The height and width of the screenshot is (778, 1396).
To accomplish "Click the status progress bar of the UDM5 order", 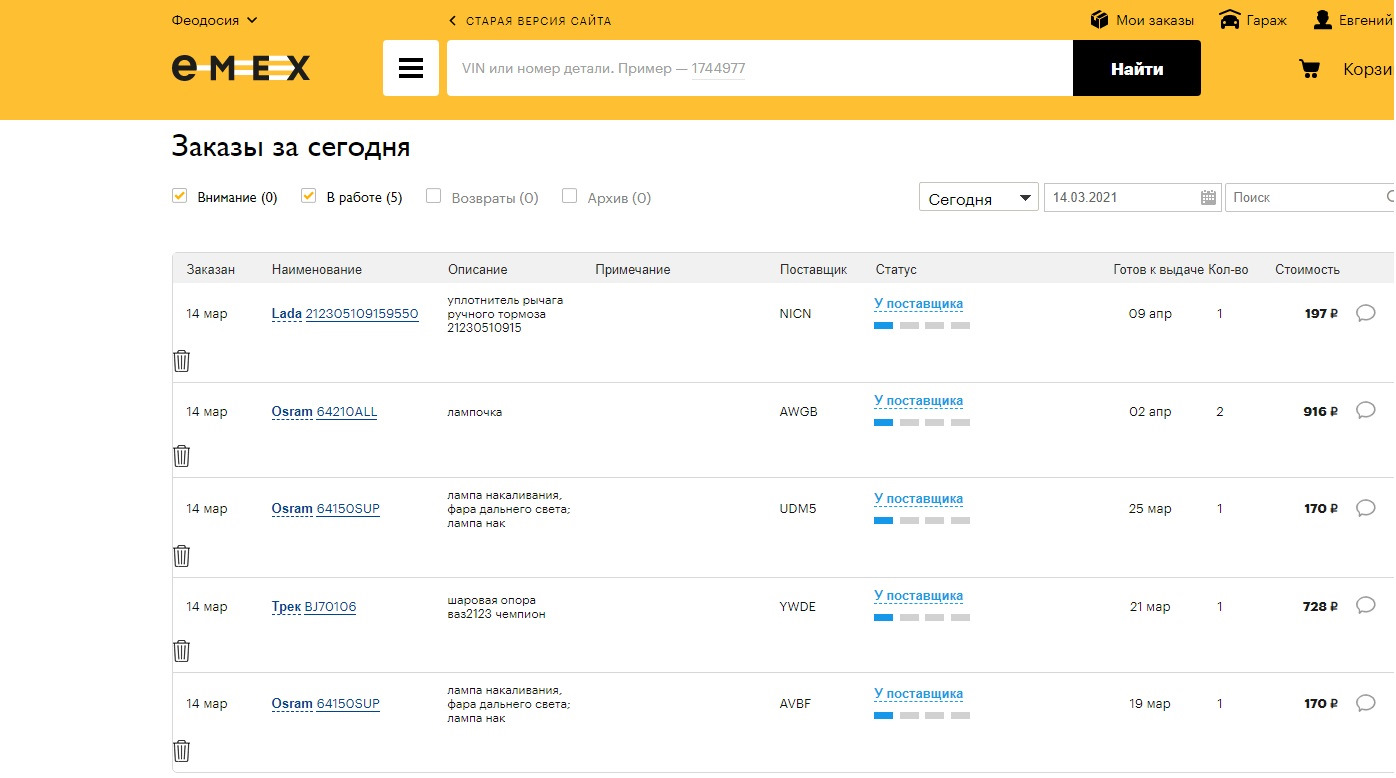I will [x=922, y=521].
